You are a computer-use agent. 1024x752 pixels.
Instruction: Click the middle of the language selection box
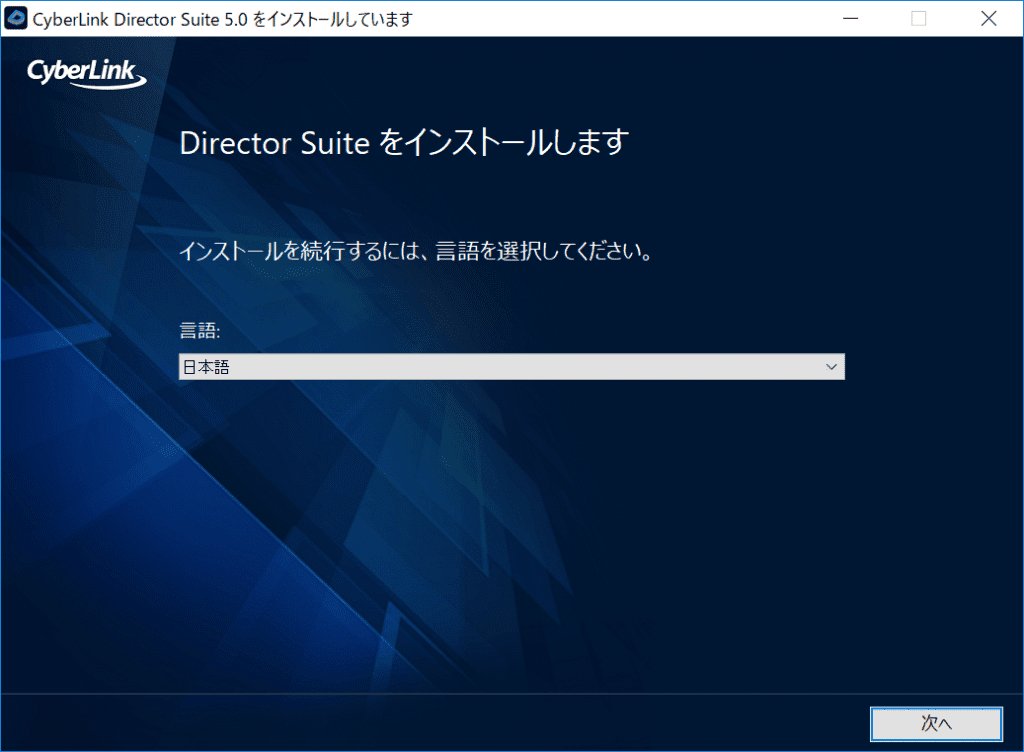(x=511, y=367)
